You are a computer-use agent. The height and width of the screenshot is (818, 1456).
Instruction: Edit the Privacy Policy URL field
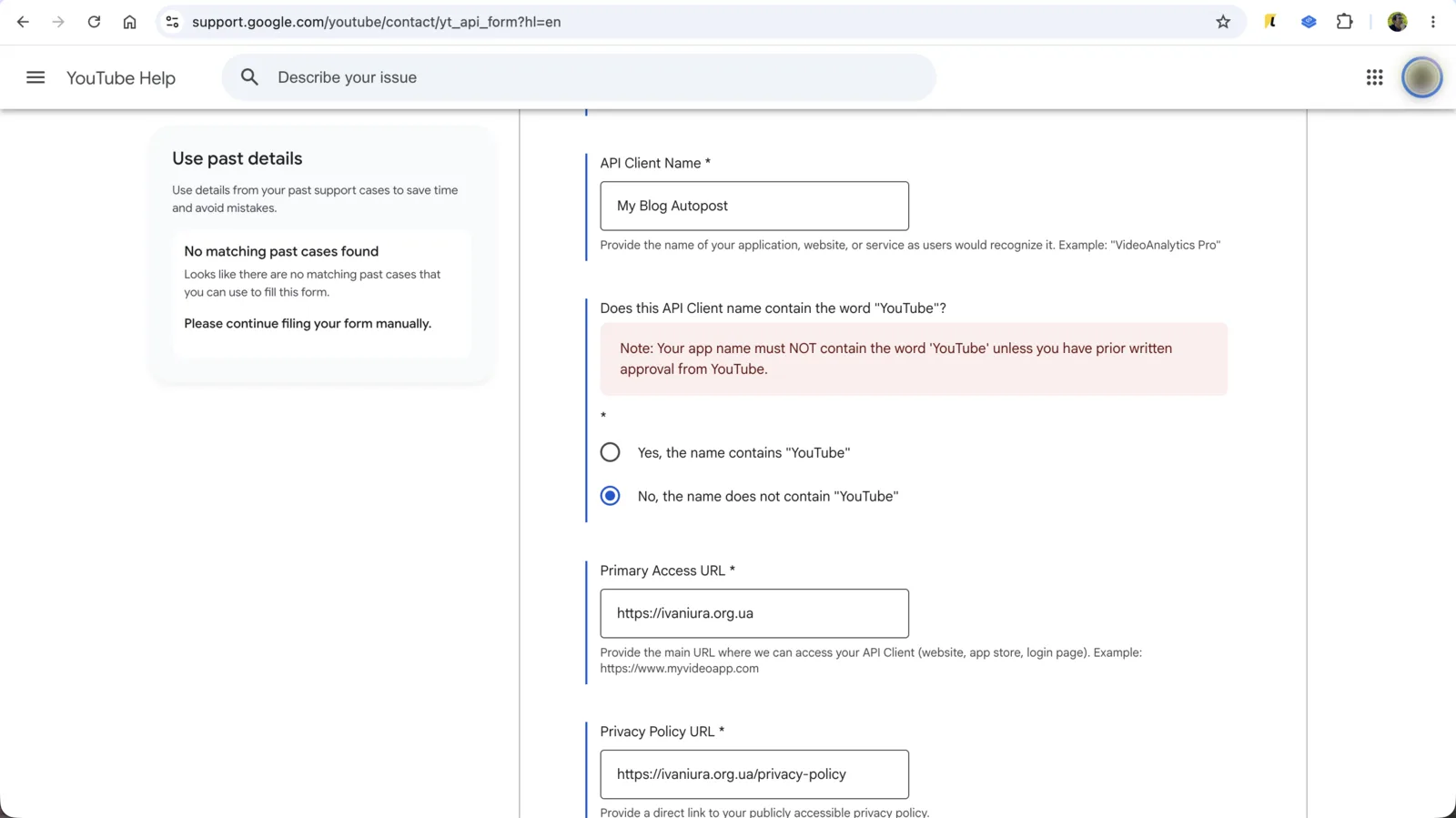[x=754, y=774]
